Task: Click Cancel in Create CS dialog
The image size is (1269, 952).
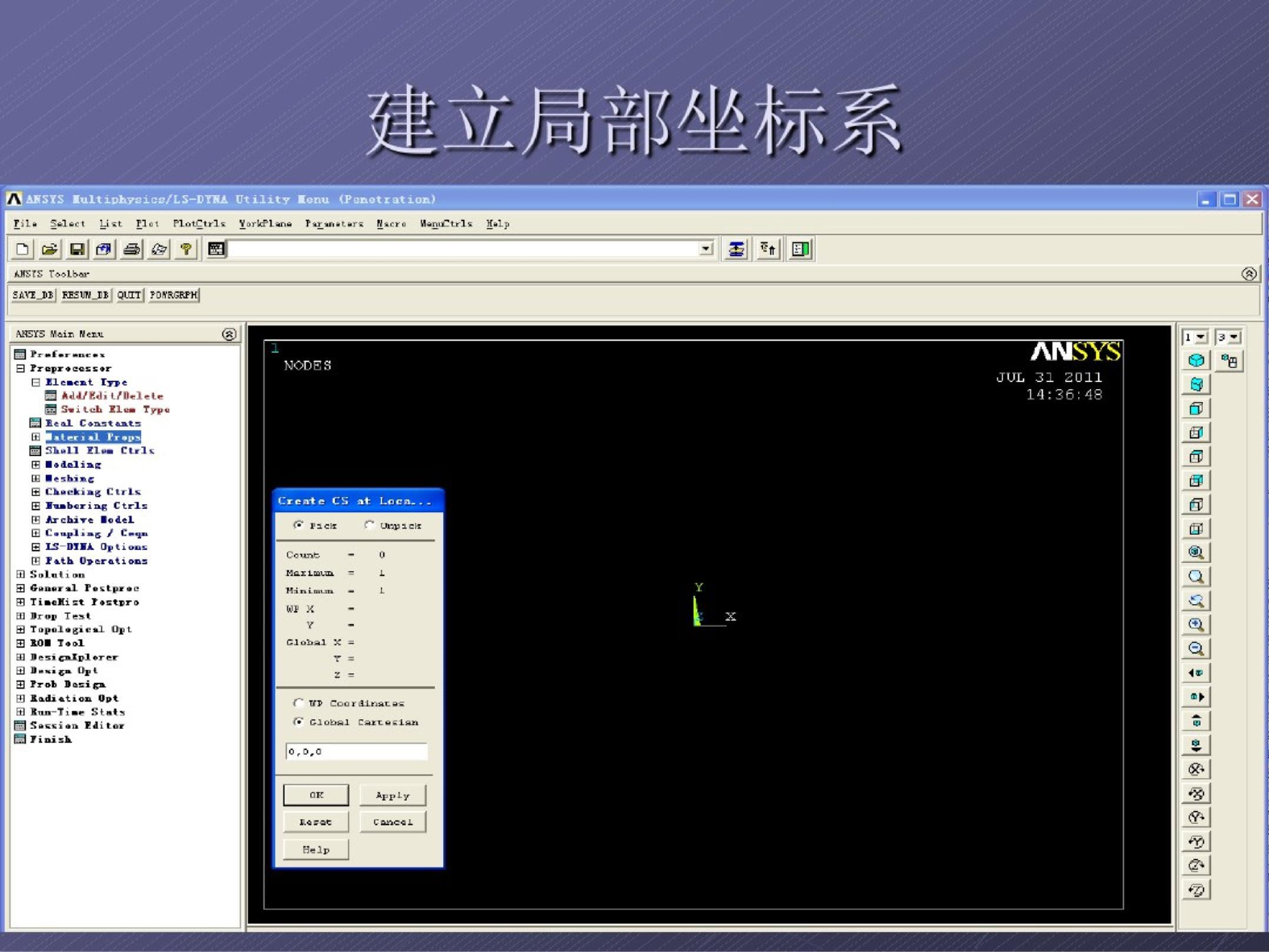Action: (x=392, y=822)
